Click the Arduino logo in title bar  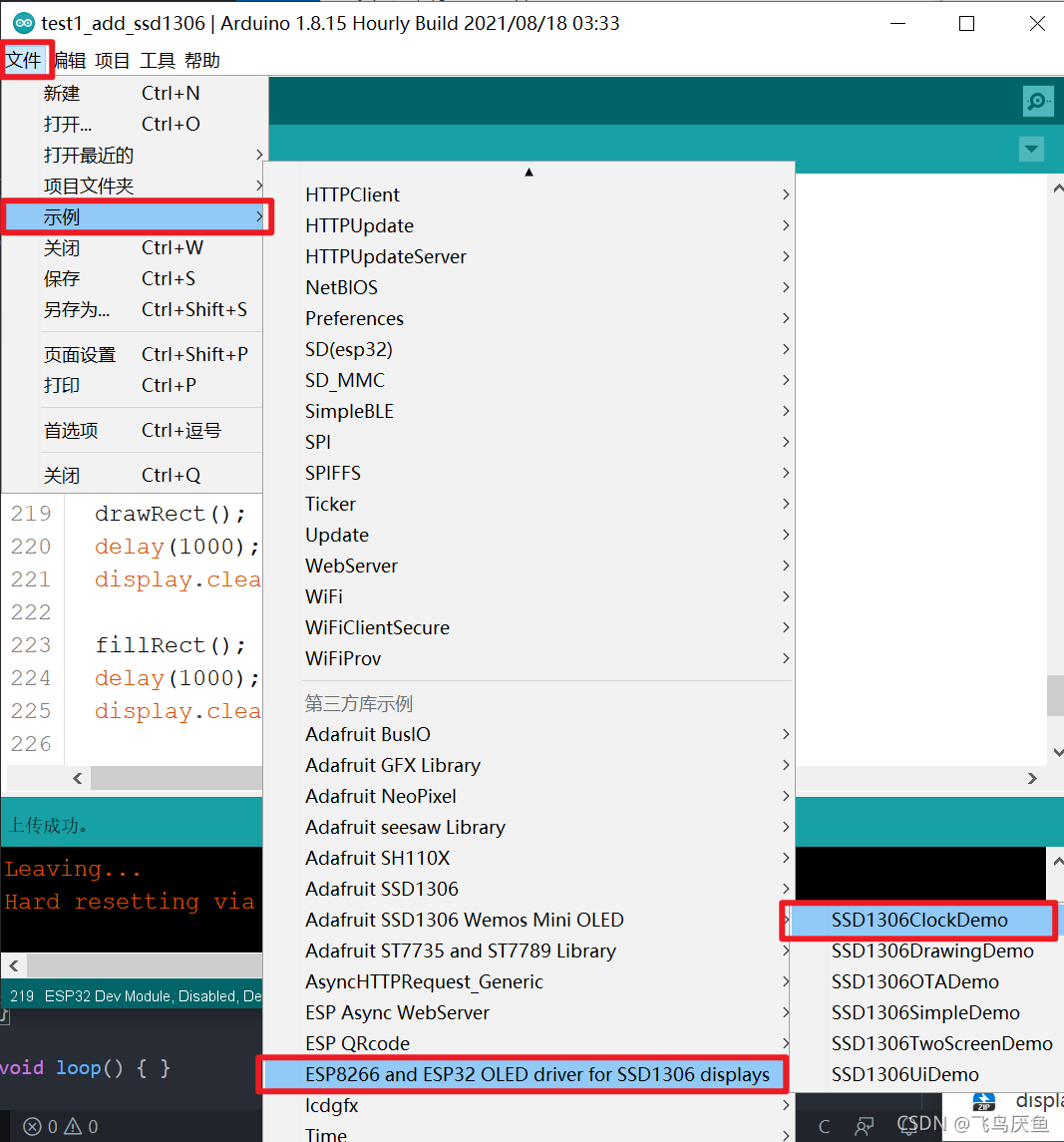click(23, 23)
